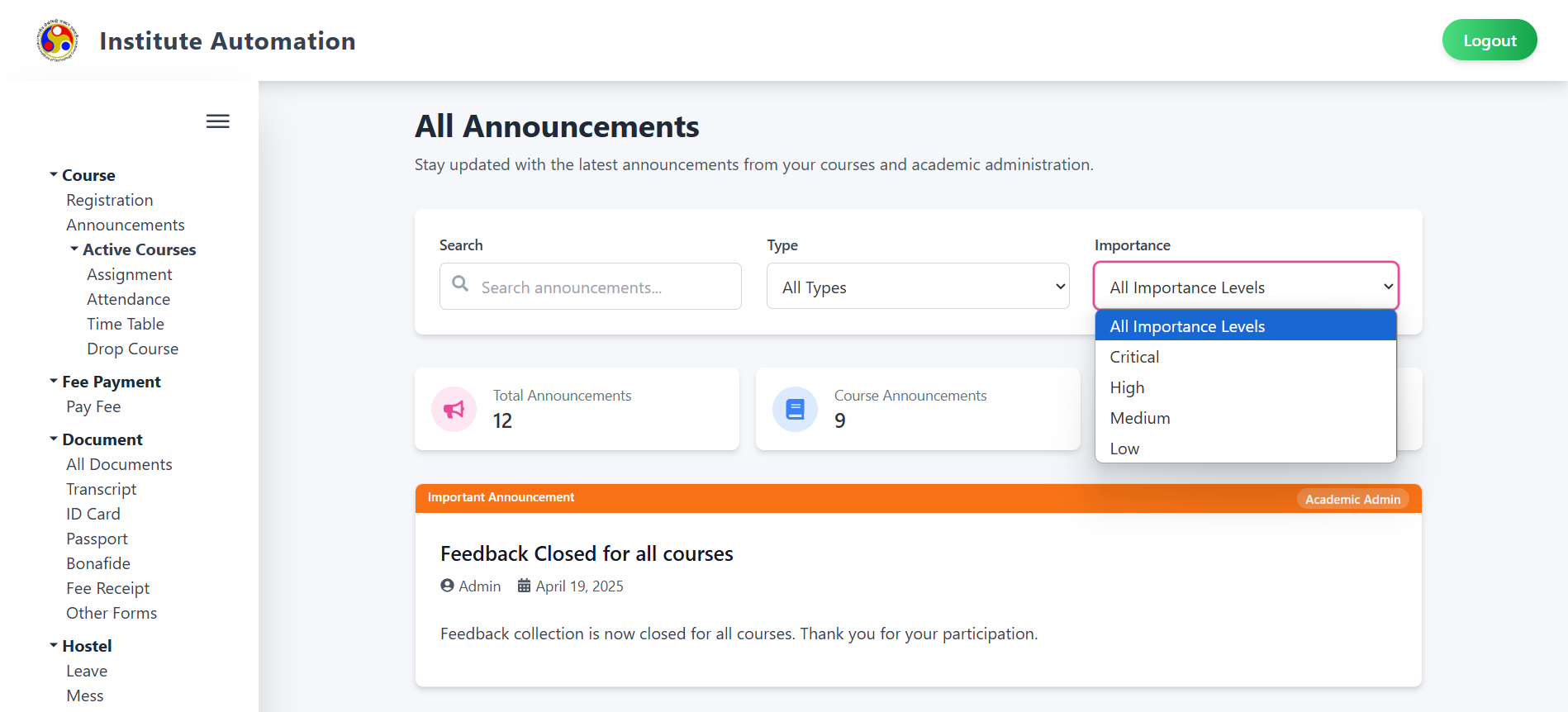The width and height of the screenshot is (1568, 712).
Task: Click the Academic Admin badge
Action: tap(1352, 499)
